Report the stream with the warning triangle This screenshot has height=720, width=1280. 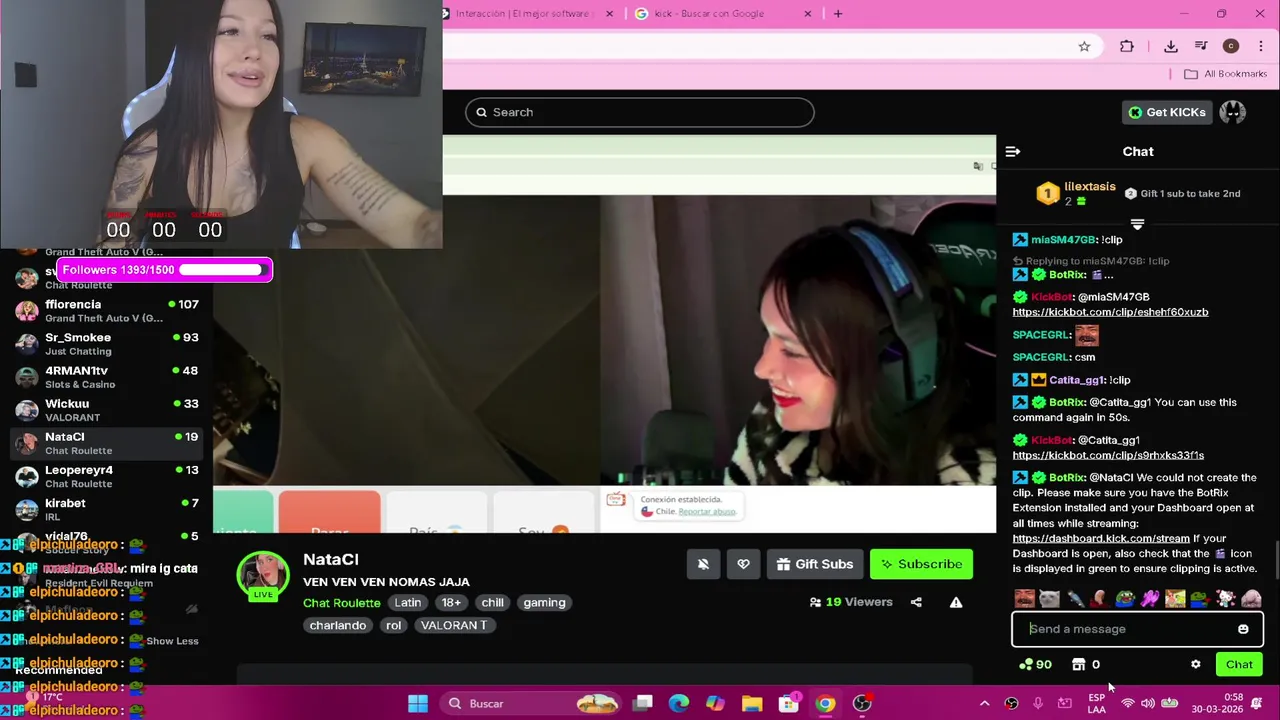[x=956, y=602]
